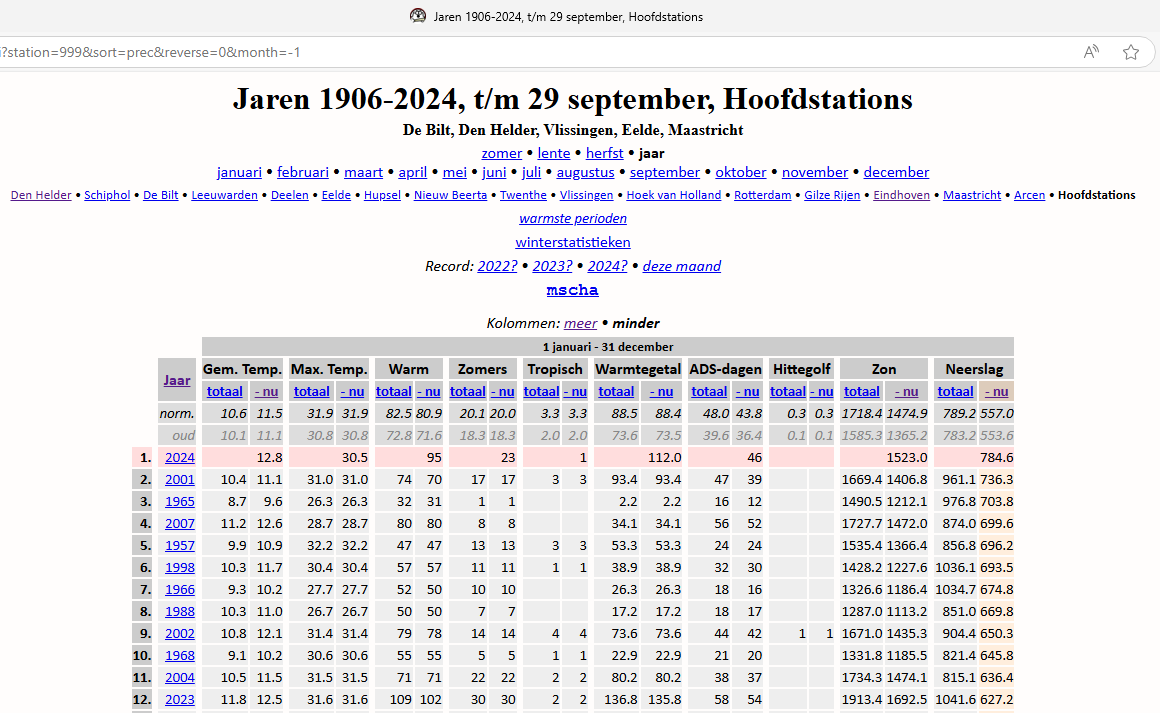
Task: Sort by Neerslag - nu column
Action: 996,391
